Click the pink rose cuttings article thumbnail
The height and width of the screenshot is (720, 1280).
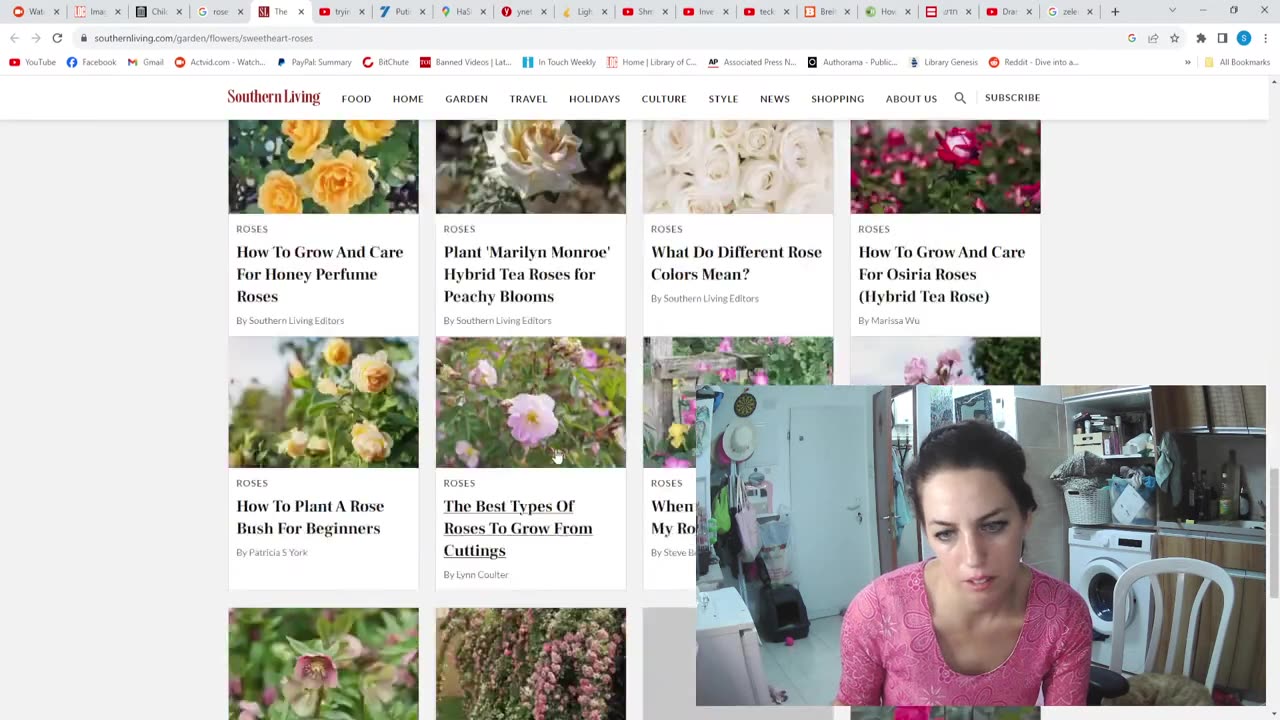531,402
